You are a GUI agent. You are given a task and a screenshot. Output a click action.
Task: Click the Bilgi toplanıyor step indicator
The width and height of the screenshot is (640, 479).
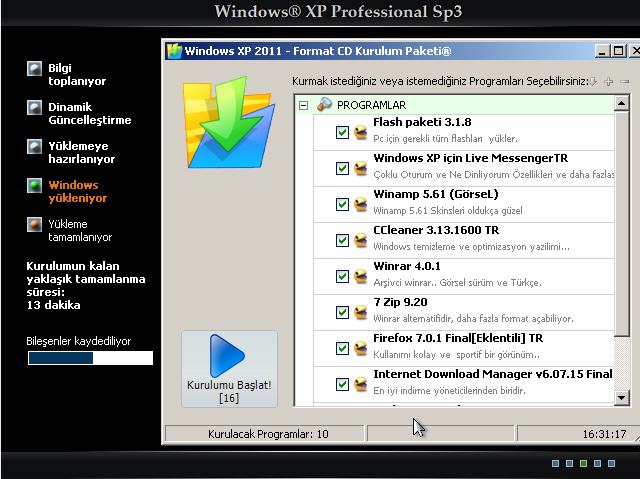point(34,69)
